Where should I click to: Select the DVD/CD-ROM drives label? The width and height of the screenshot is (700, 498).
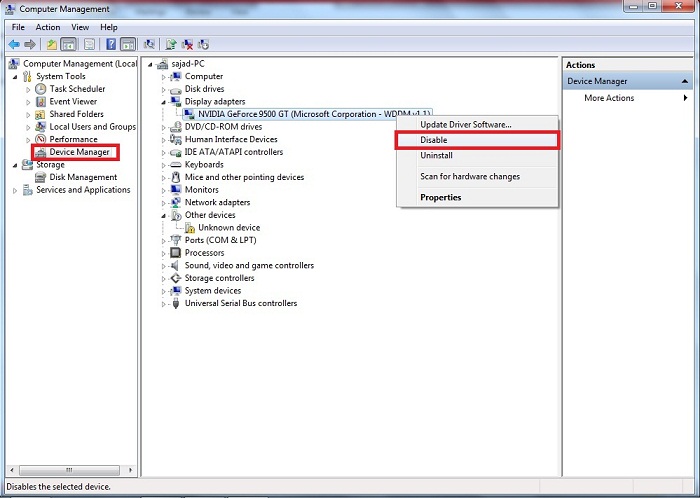pyautogui.click(x=223, y=127)
